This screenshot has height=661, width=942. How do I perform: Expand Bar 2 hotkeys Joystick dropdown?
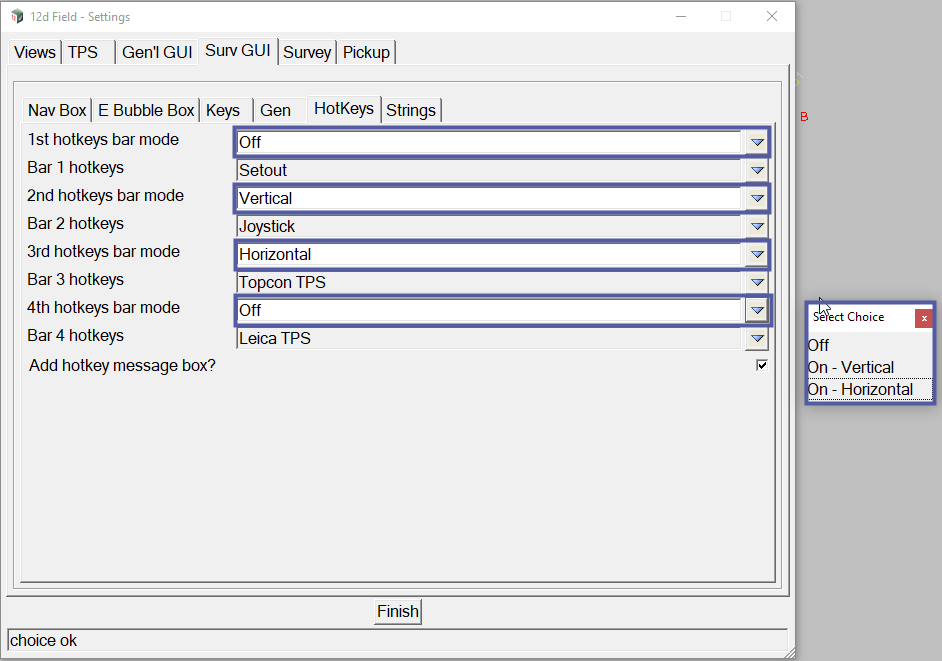pos(757,227)
